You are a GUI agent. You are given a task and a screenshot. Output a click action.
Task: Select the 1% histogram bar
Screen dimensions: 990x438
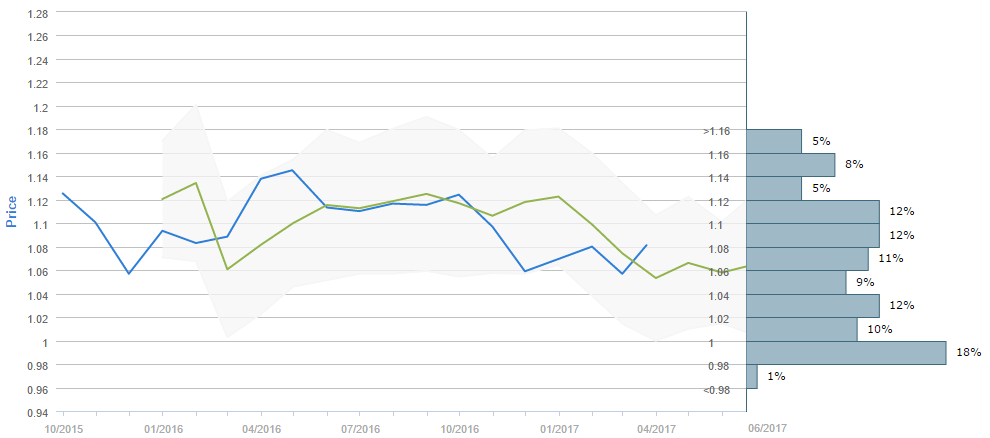point(752,376)
